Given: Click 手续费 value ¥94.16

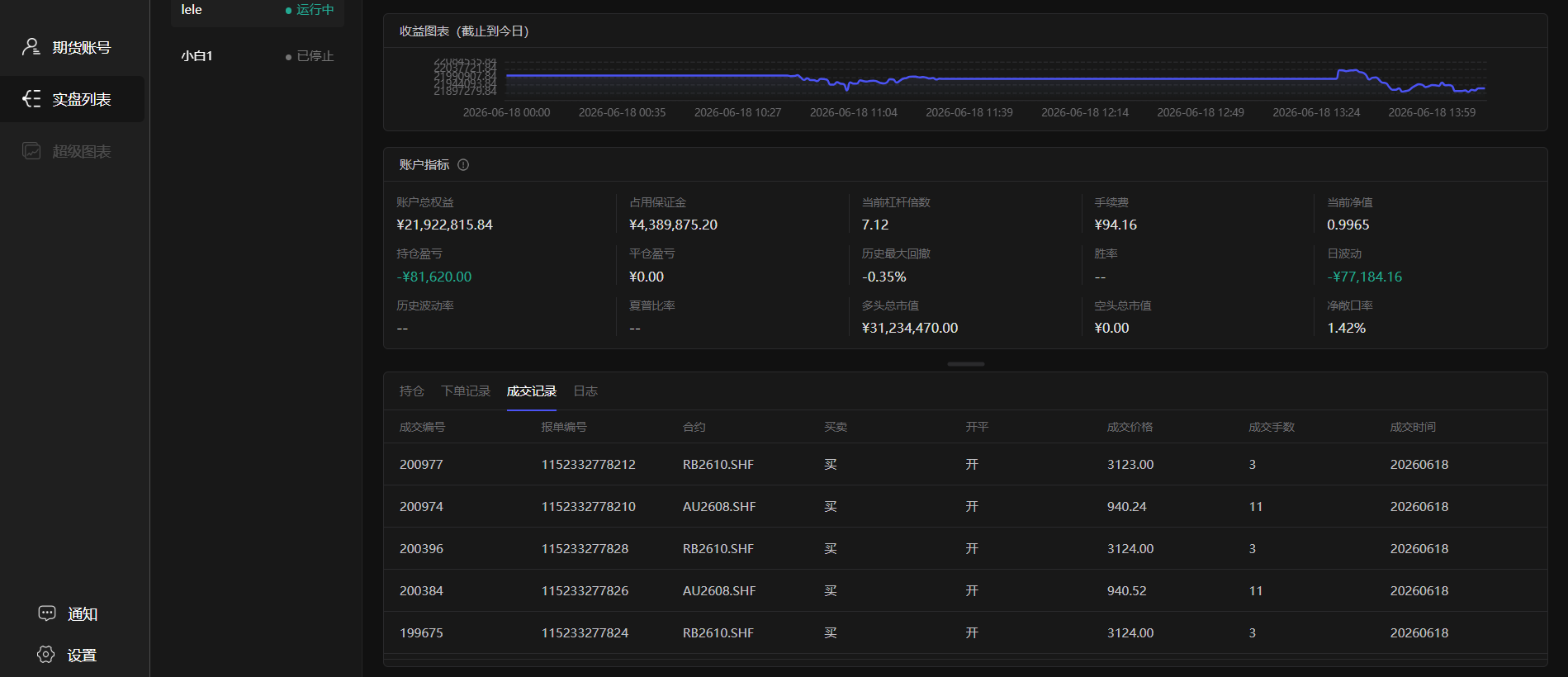Looking at the screenshot, I should [x=1116, y=225].
